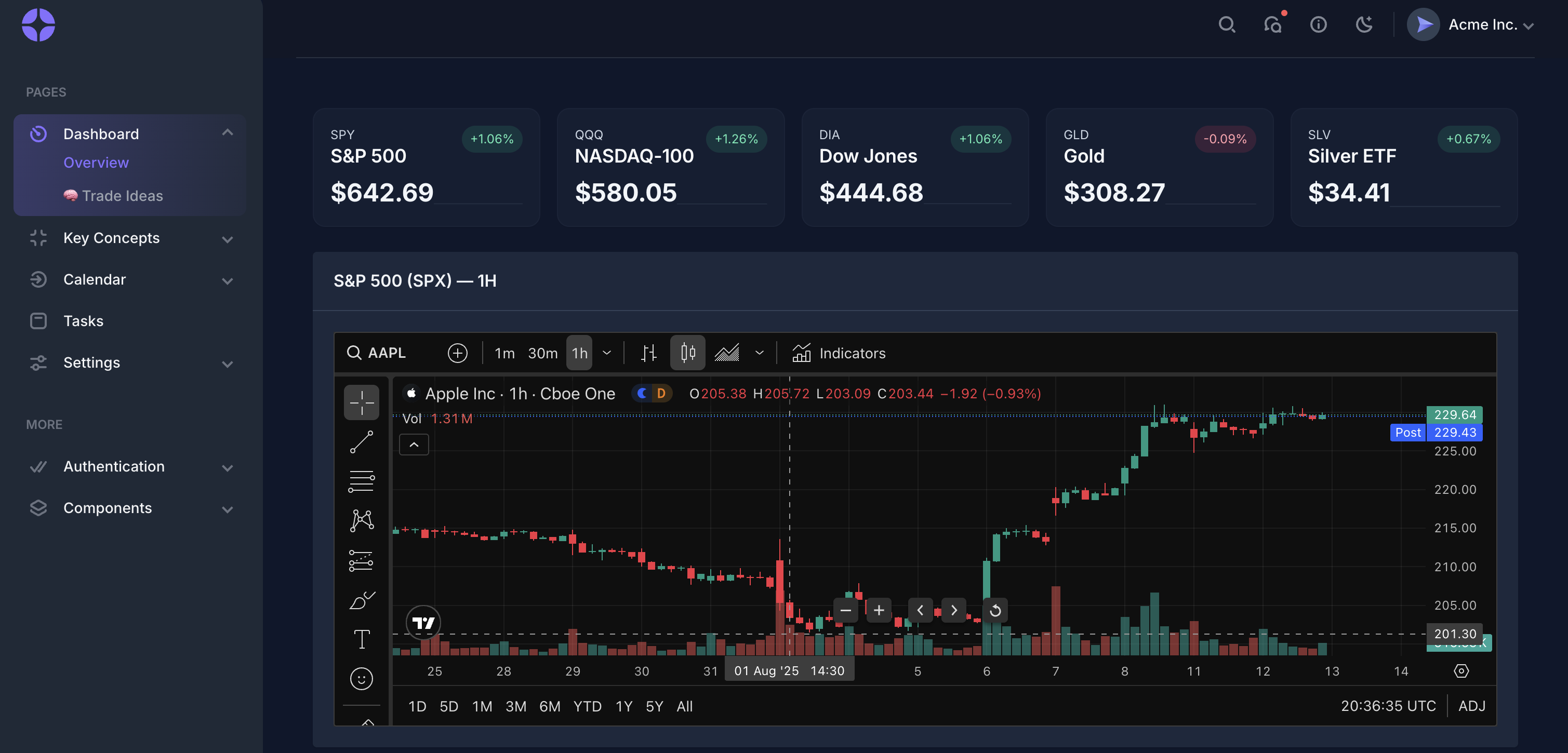Image resolution: width=1568 pixels, height=753 pixels.
Task: Select the 1D date range
Action: tap(417, 706)
